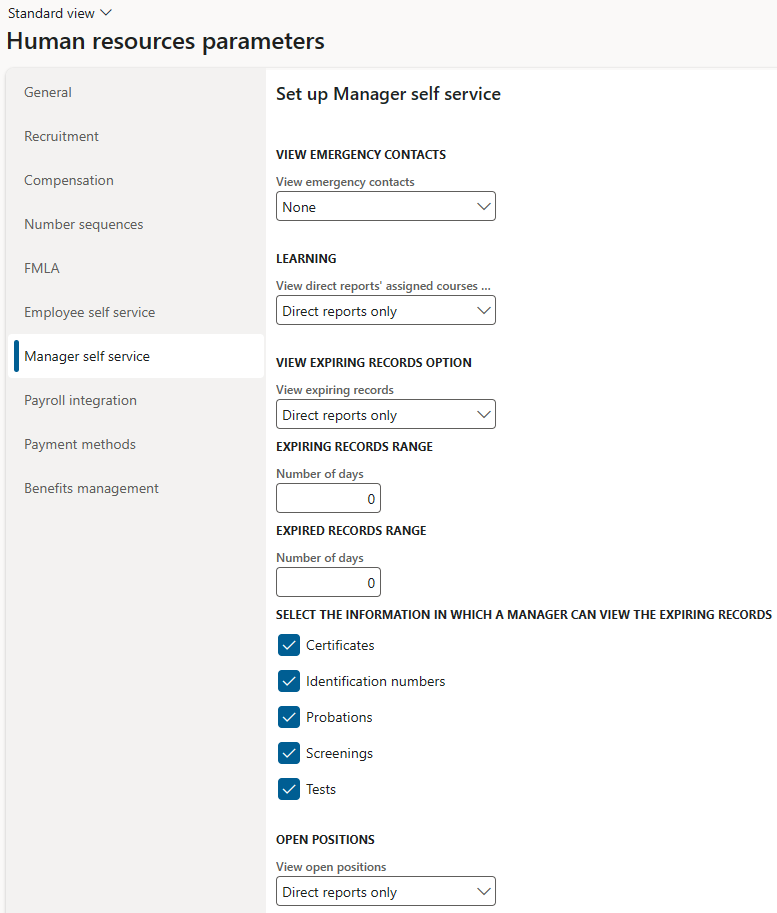Disable Identification numbers expiring records
Image resolution: width=777 pixels, height=913 pixels.
[x=289, y=681]
